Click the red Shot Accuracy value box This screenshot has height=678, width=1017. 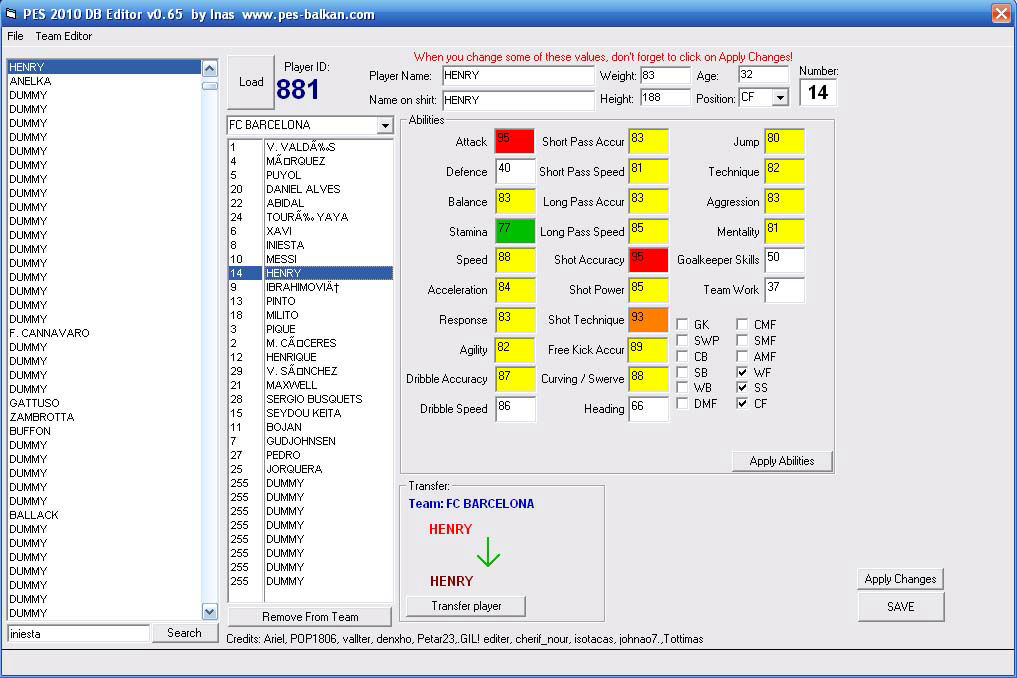pos(648,260)
